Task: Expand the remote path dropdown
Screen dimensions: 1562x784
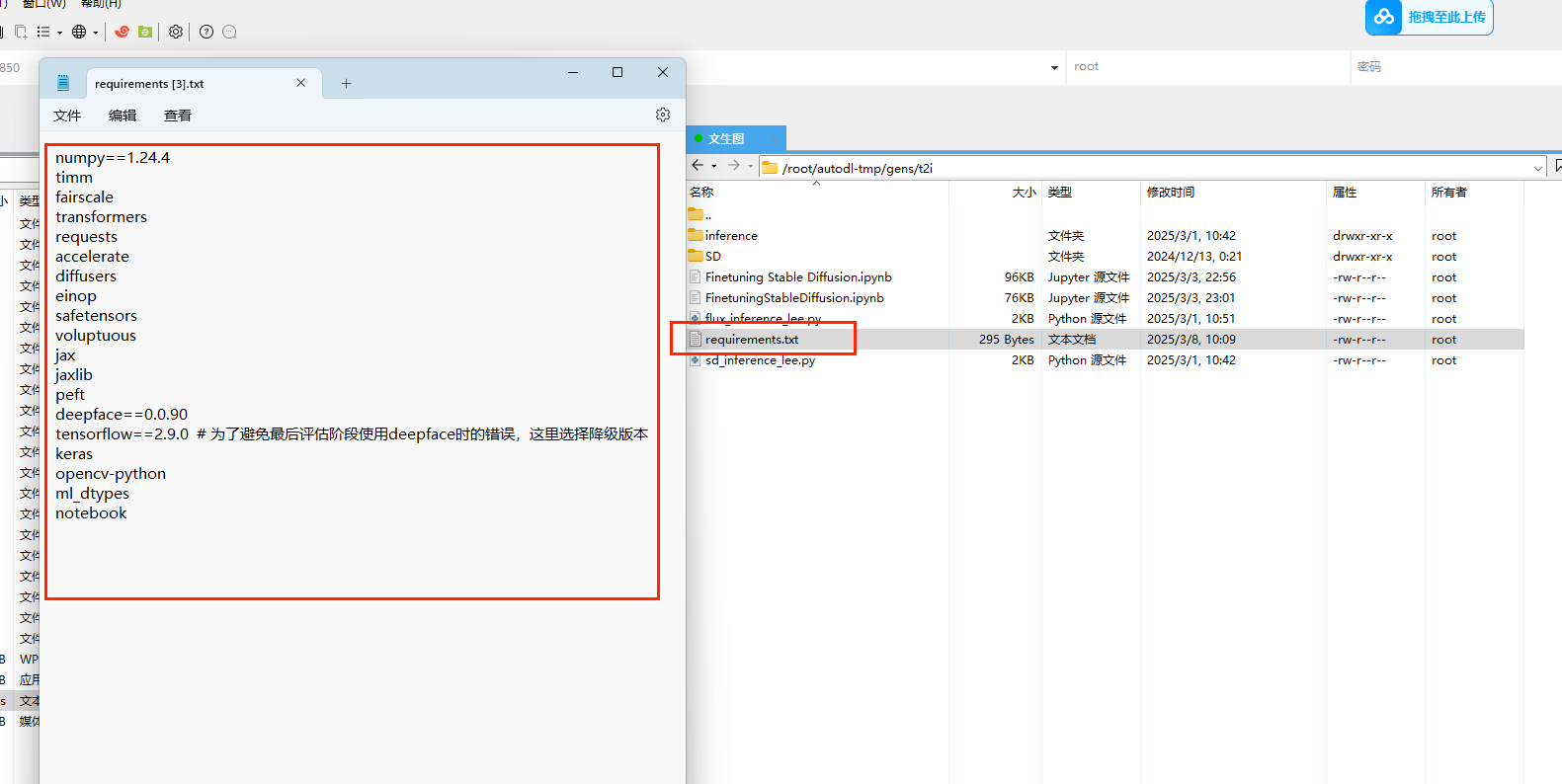Action: [1537, 168]
